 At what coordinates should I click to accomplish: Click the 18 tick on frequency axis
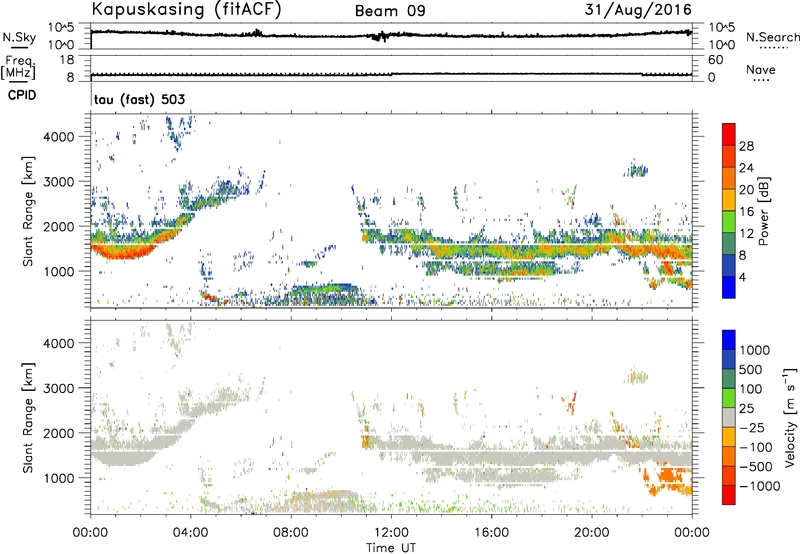coord(67,60)
